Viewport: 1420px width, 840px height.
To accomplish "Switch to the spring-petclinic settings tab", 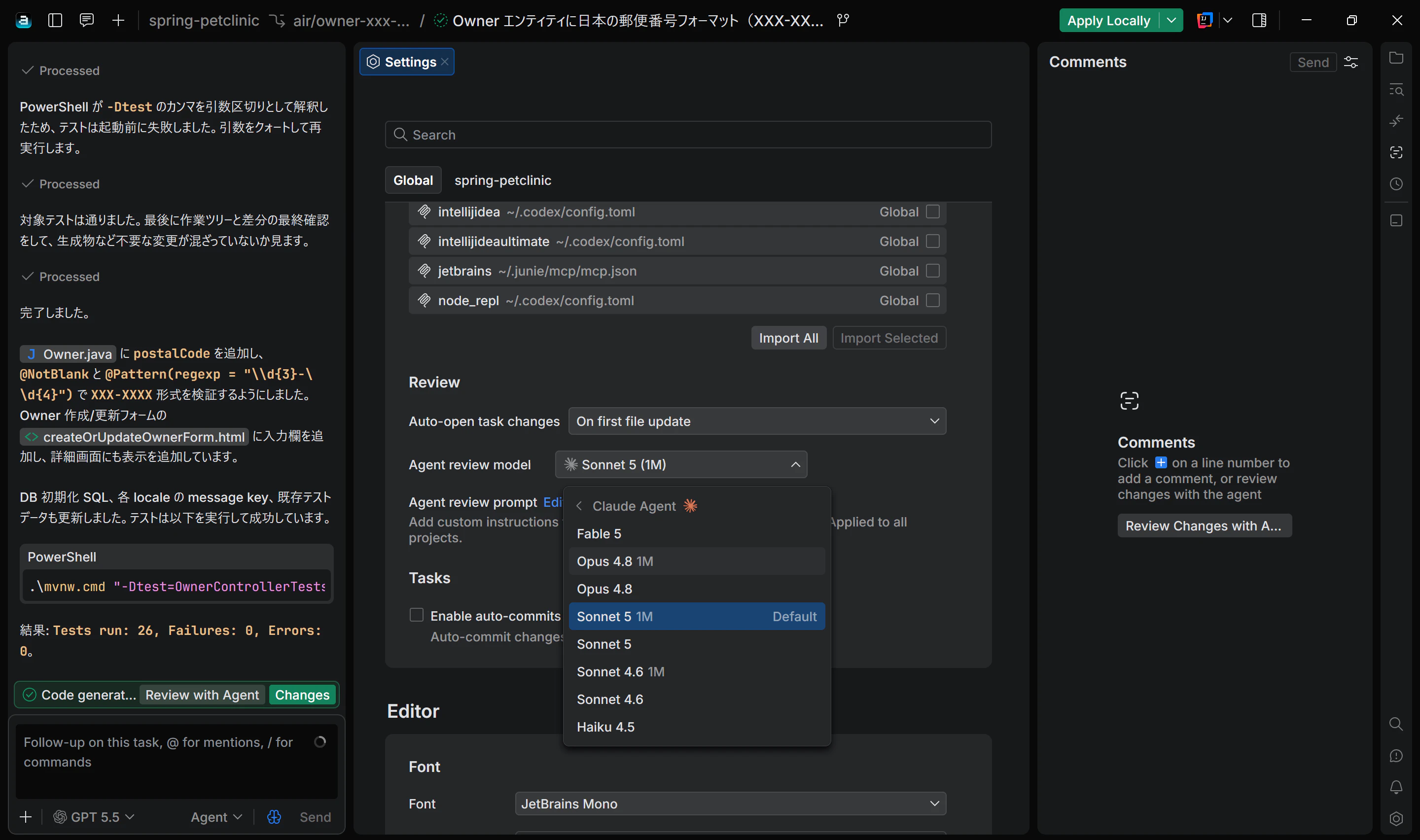I will (502, 180).
